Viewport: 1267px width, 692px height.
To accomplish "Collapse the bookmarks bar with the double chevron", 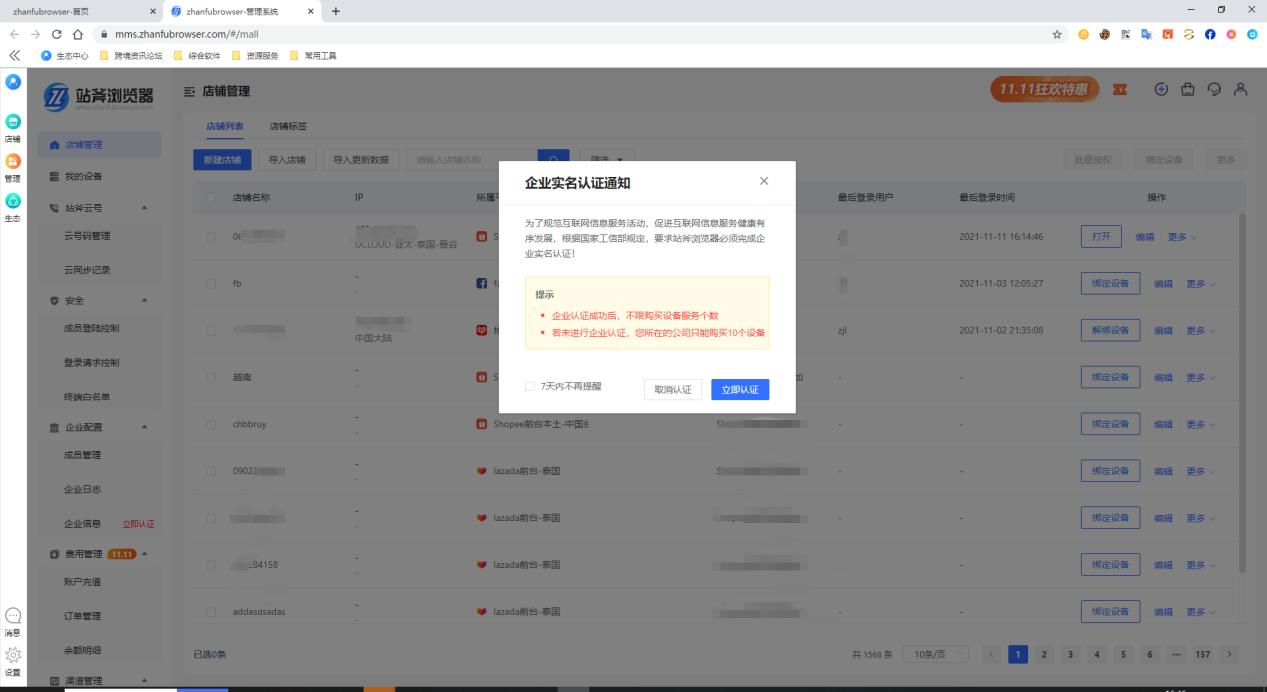I will pos(14,54).
